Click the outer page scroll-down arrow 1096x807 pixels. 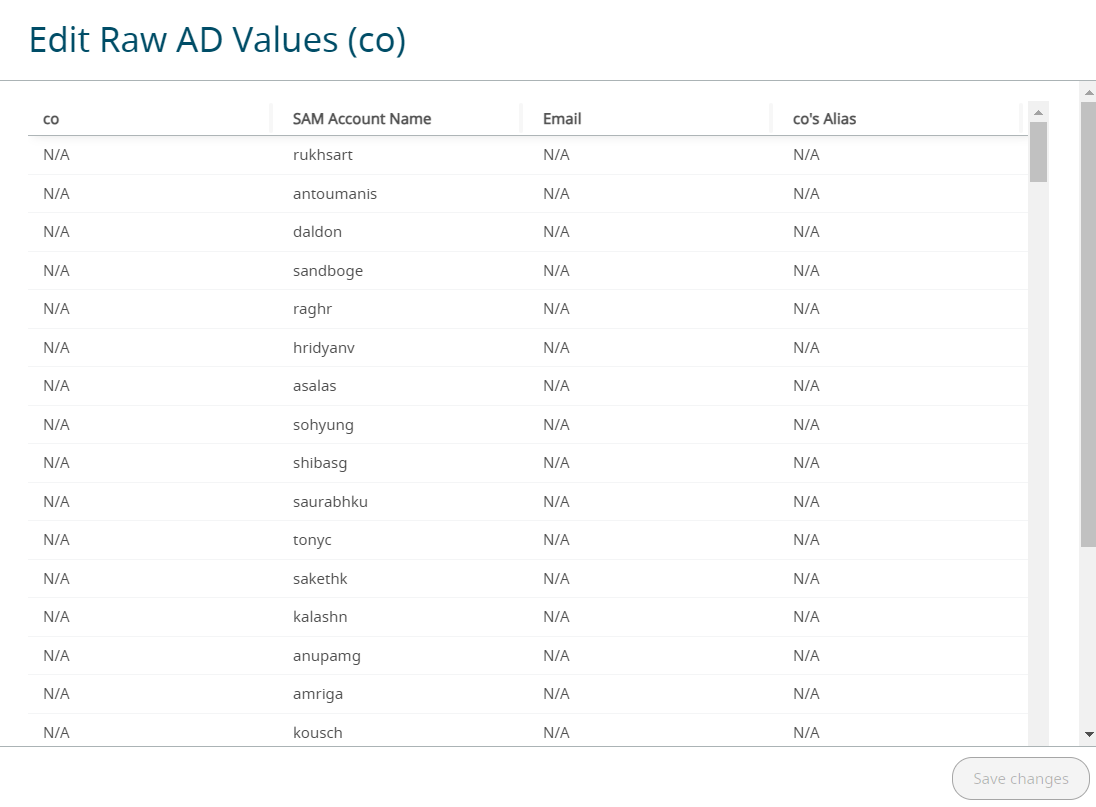[1088, 735]
